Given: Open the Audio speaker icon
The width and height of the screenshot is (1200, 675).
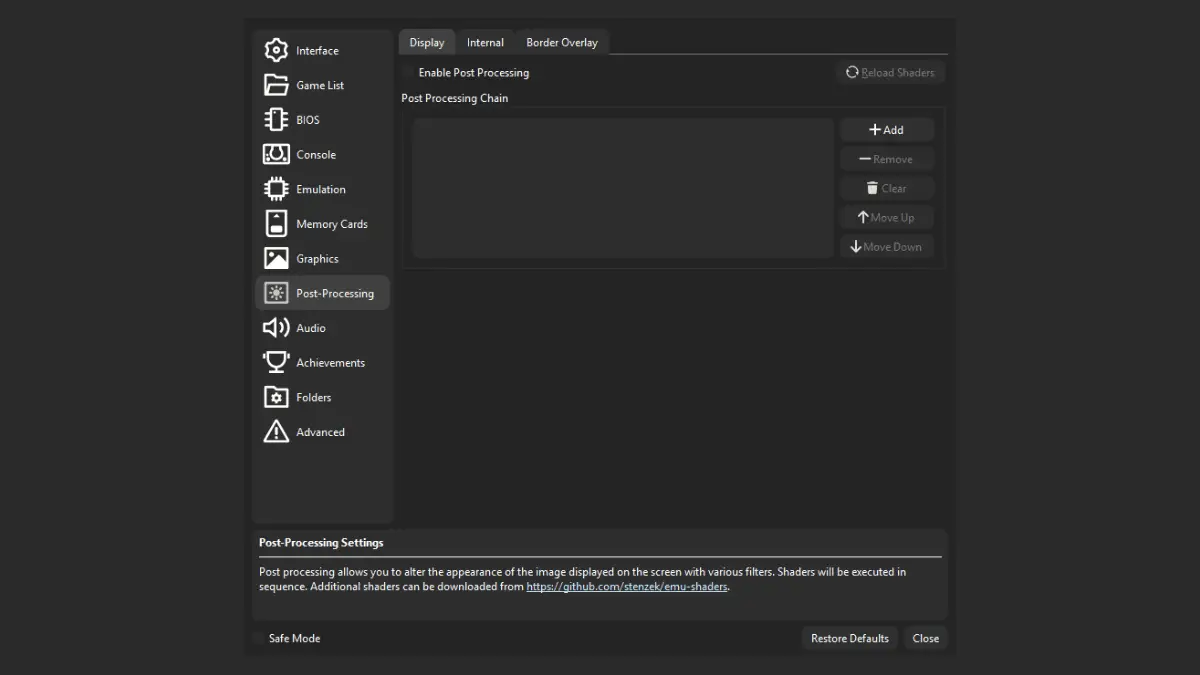Looking at the screenshot, I should pyautogui.click(x=276, y=328).
